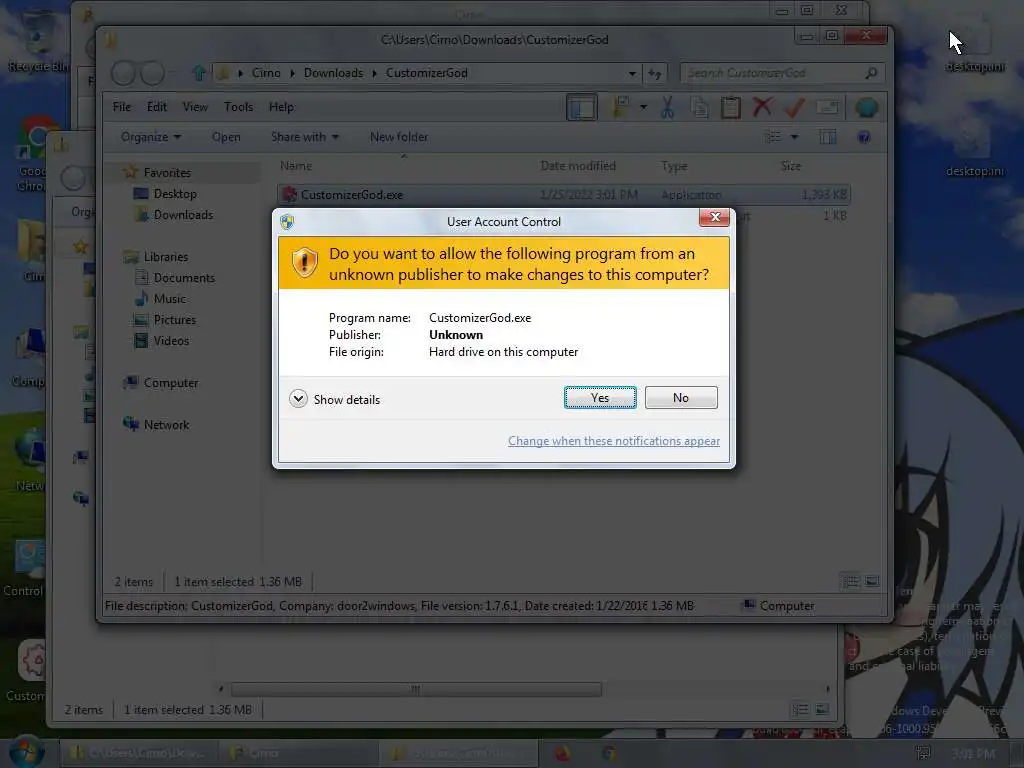This screenshot has height=768, width=1024.
Task: Click the Chrome taskbar icon
Action: (609, 754)
